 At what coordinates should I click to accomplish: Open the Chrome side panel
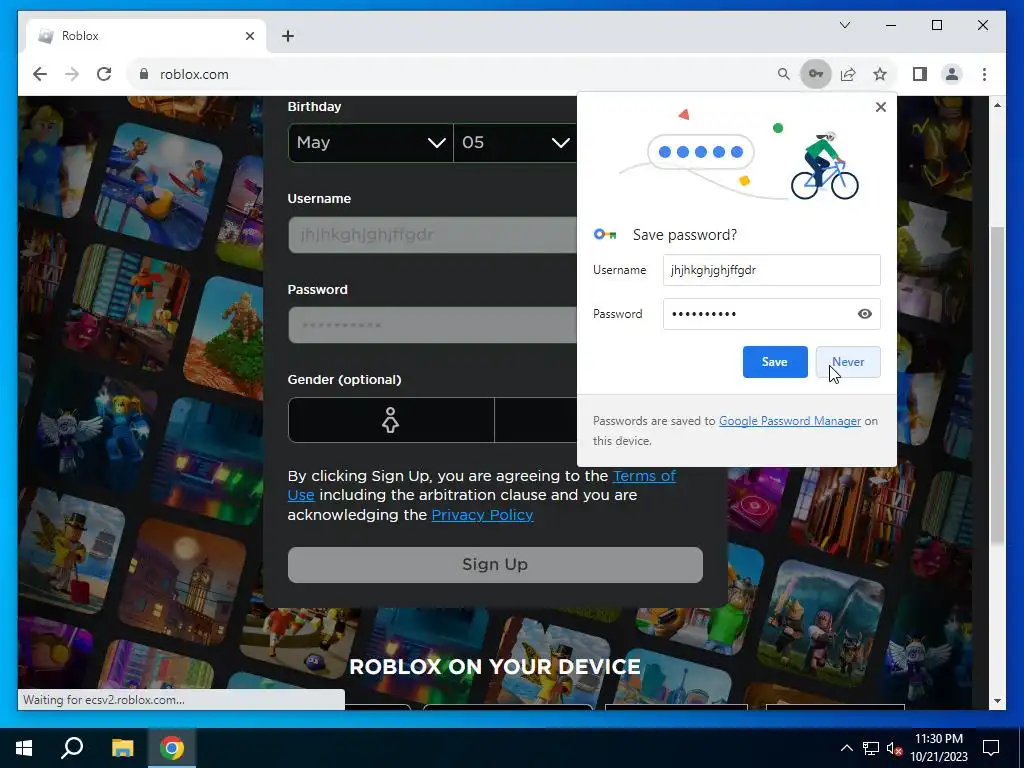click(x=920, y=74)
